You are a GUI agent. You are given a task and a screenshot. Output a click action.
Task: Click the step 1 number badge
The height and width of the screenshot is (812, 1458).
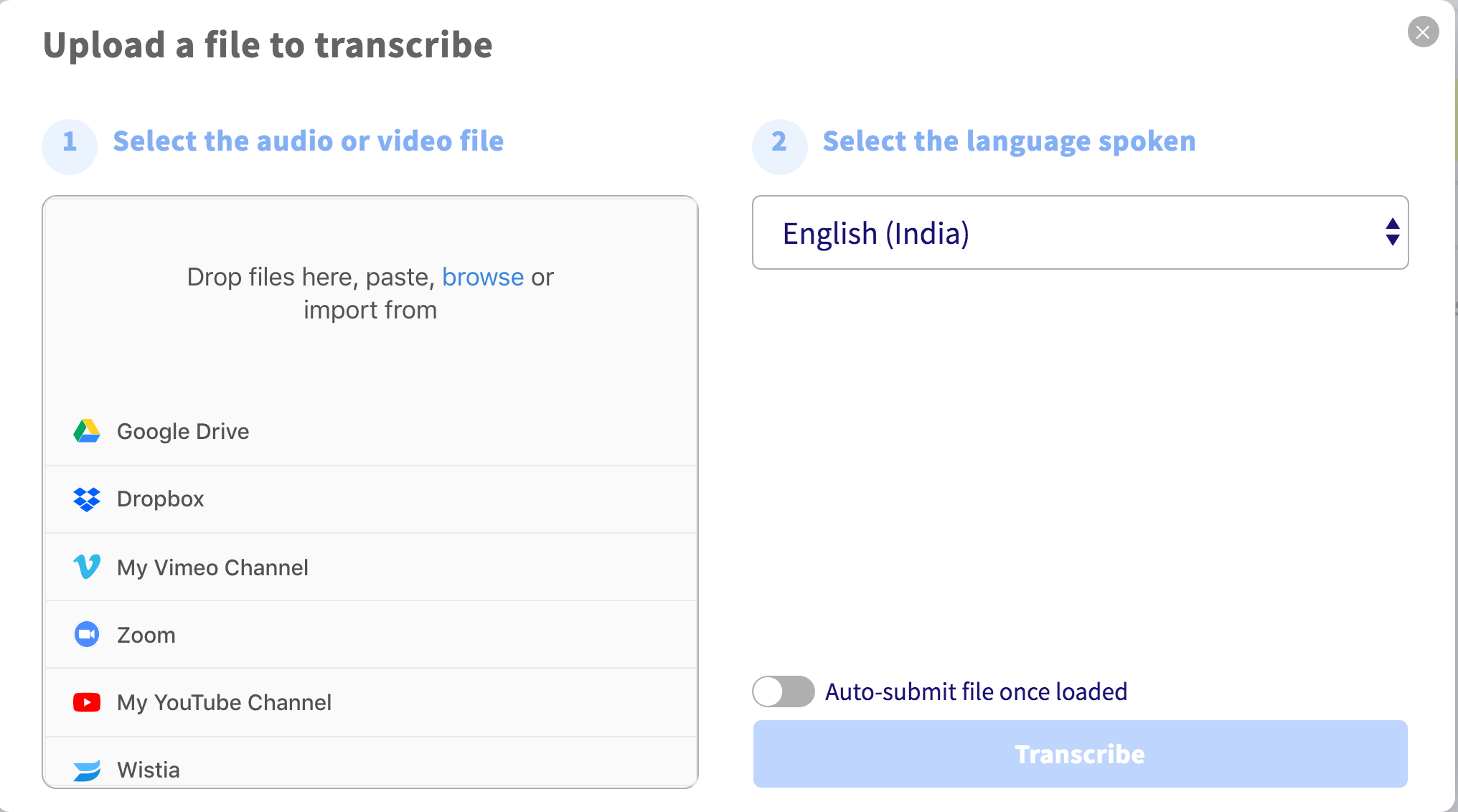point(70,142)
